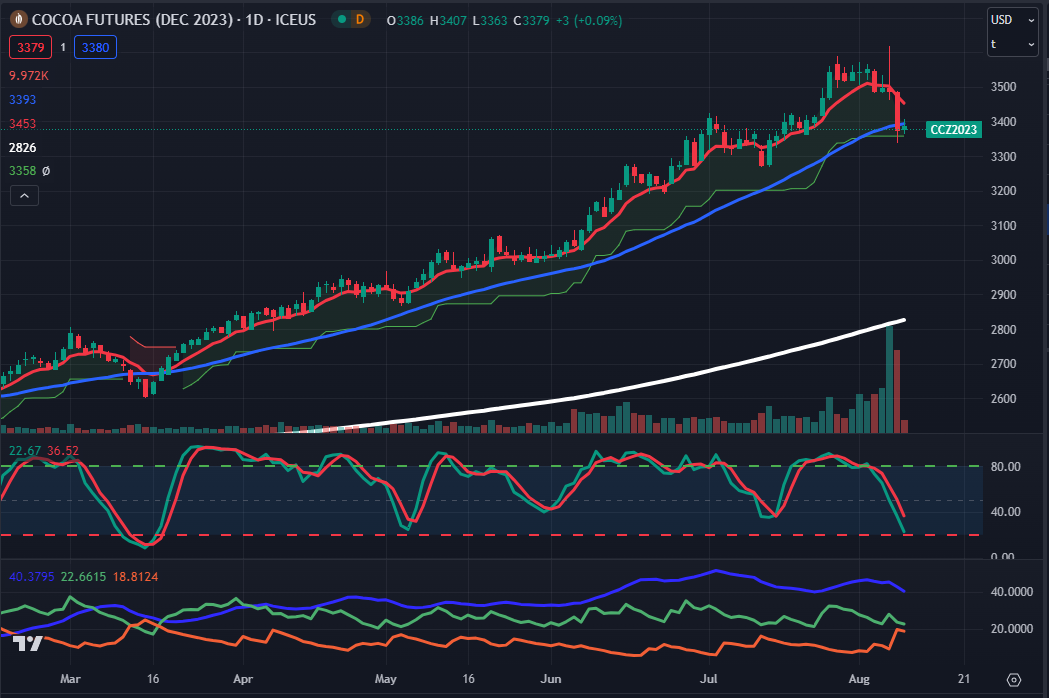Click the stochastic value 22.67
Screen dimensions: 1049x698
pos(25,451)
